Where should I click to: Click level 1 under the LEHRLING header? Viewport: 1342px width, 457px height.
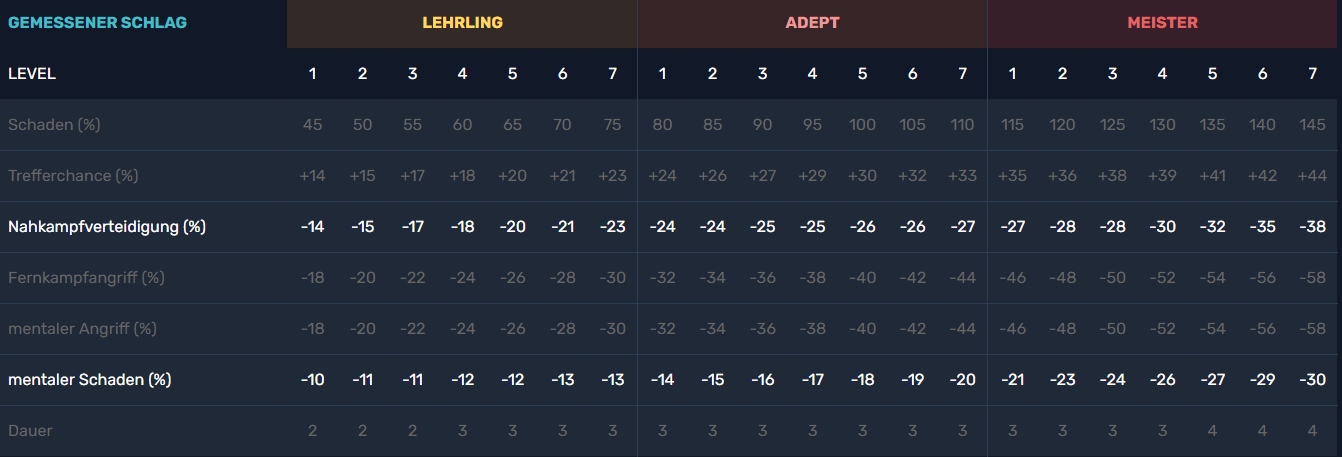coord(312,74)
